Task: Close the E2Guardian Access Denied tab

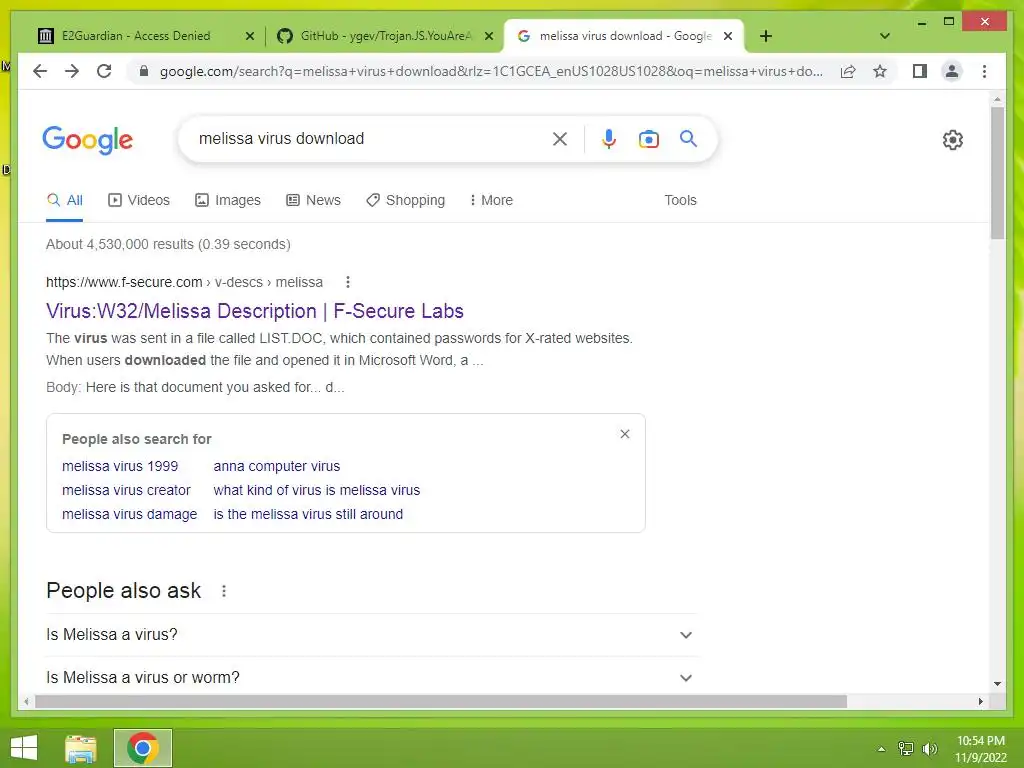Action: pos(249,36)
